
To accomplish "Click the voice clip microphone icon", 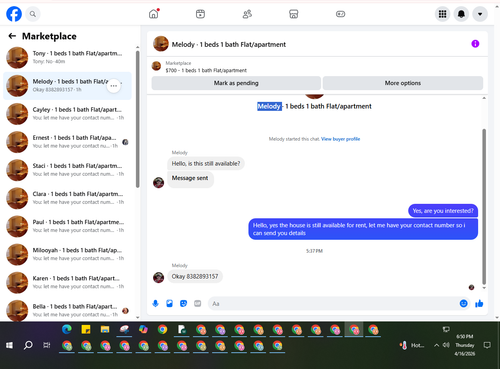I will (x=155, y=303).
